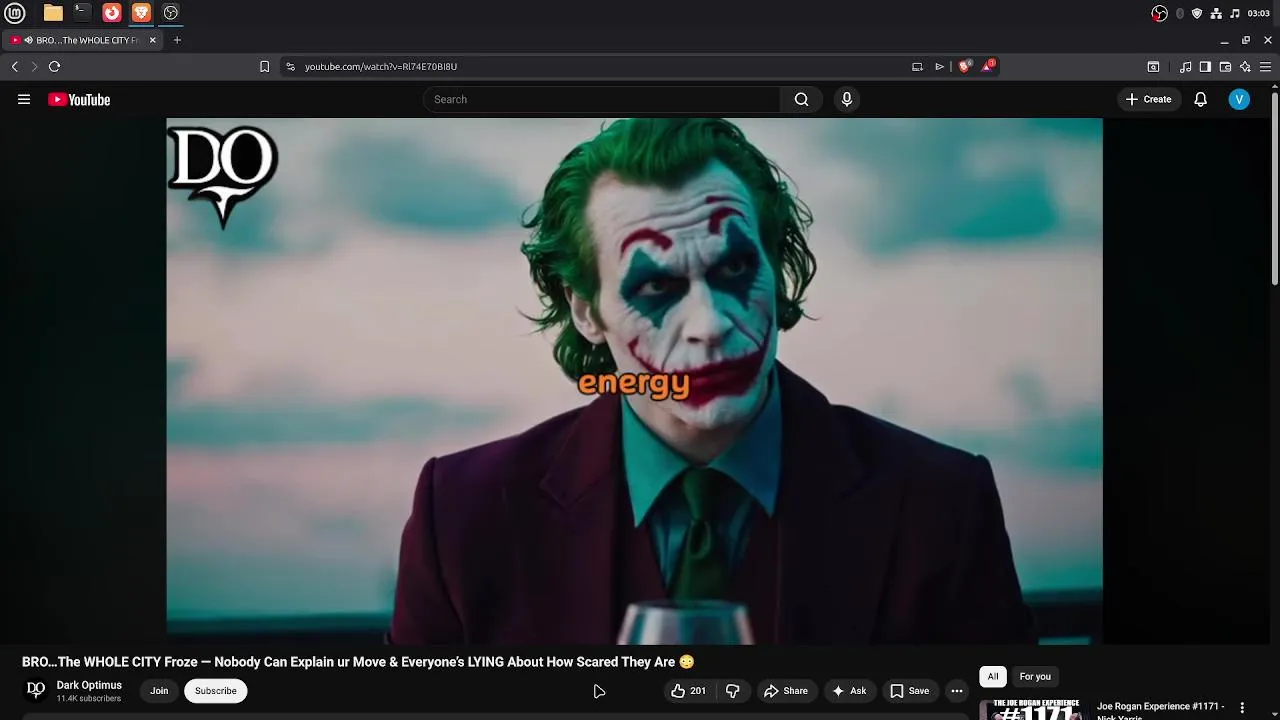Mute the tab using its speaker icon
This screenshot has height=720, width=1280.
[28, 41]
